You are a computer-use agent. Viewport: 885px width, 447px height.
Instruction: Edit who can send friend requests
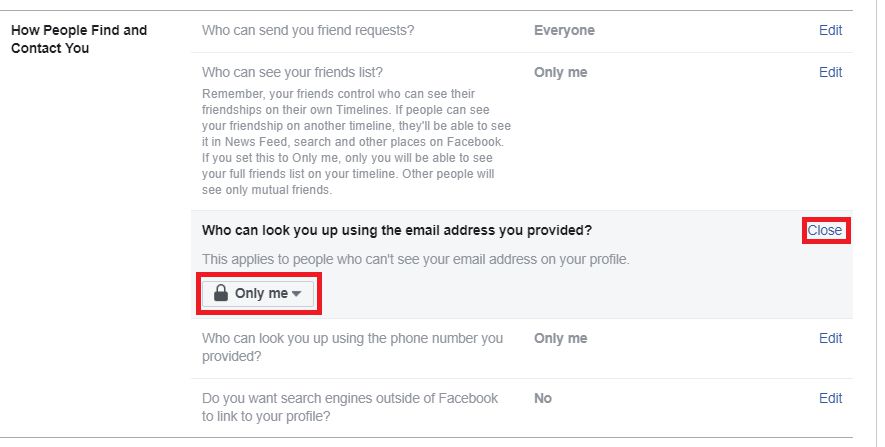[830, 30]
